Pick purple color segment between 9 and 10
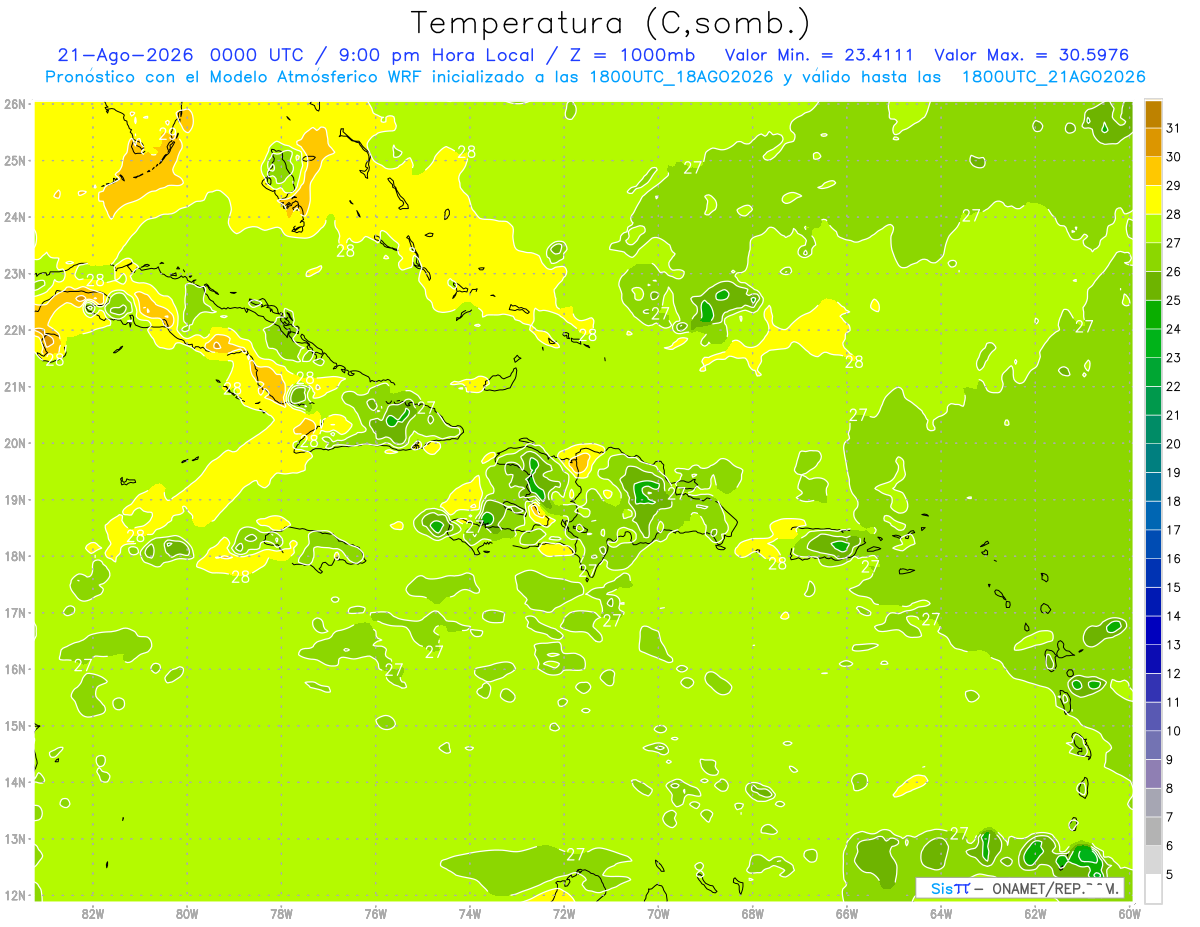The height and width of the screenshot is (927, 1200). (x=1153, y=745)
